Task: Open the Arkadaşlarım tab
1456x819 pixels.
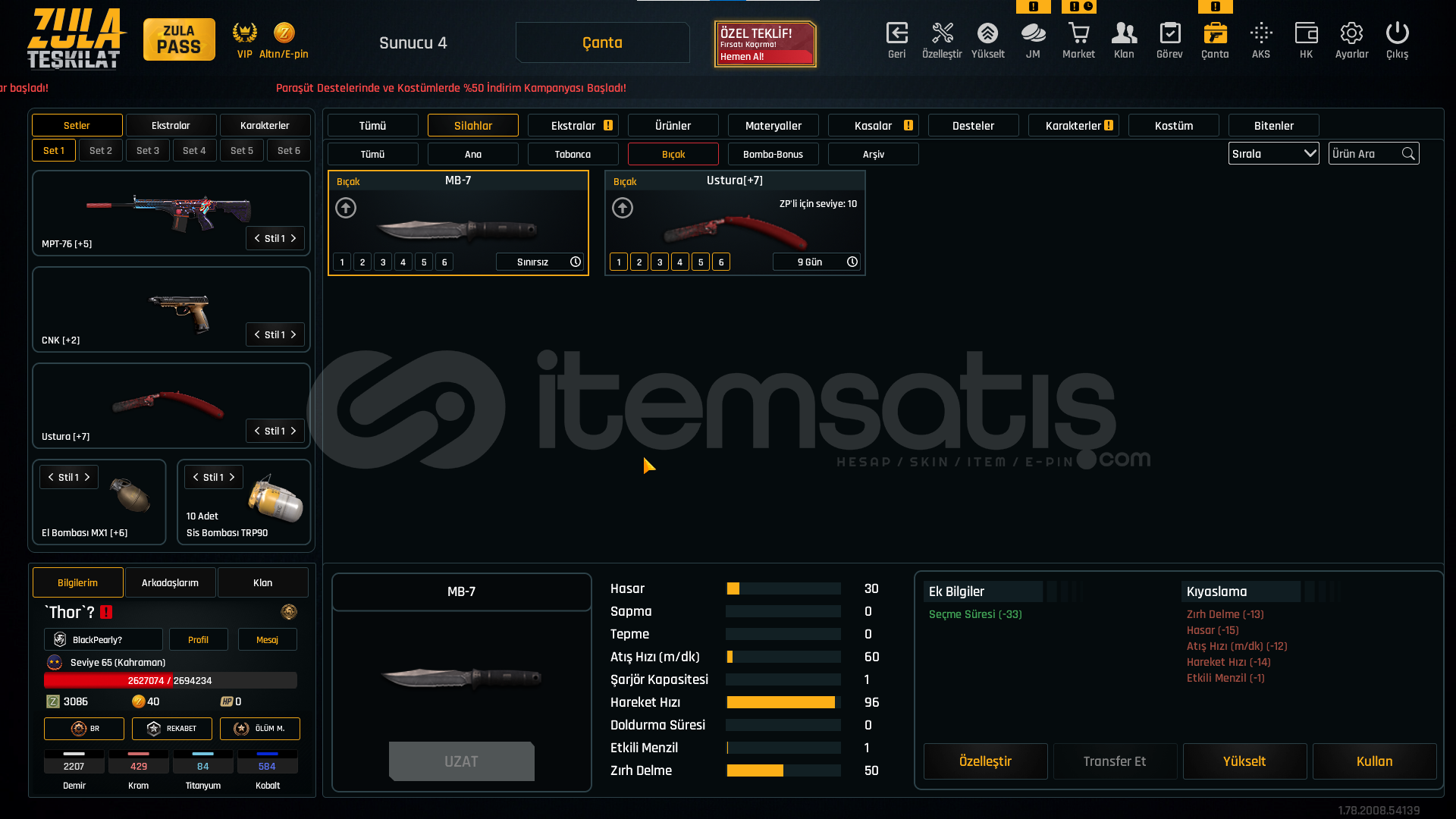Action: click(171, 582)
